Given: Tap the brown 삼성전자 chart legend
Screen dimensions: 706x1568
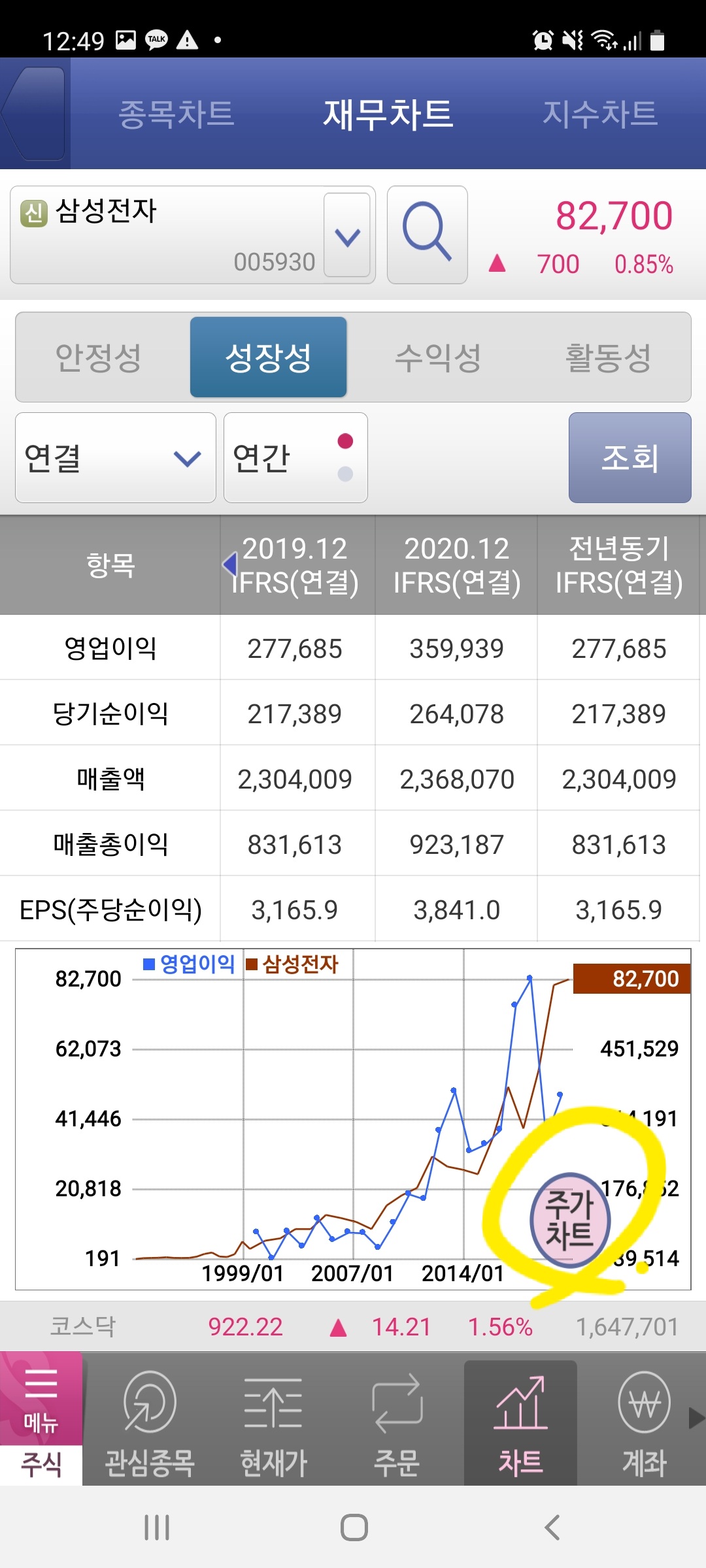Looking at the screenshot, I should [292, 964].
